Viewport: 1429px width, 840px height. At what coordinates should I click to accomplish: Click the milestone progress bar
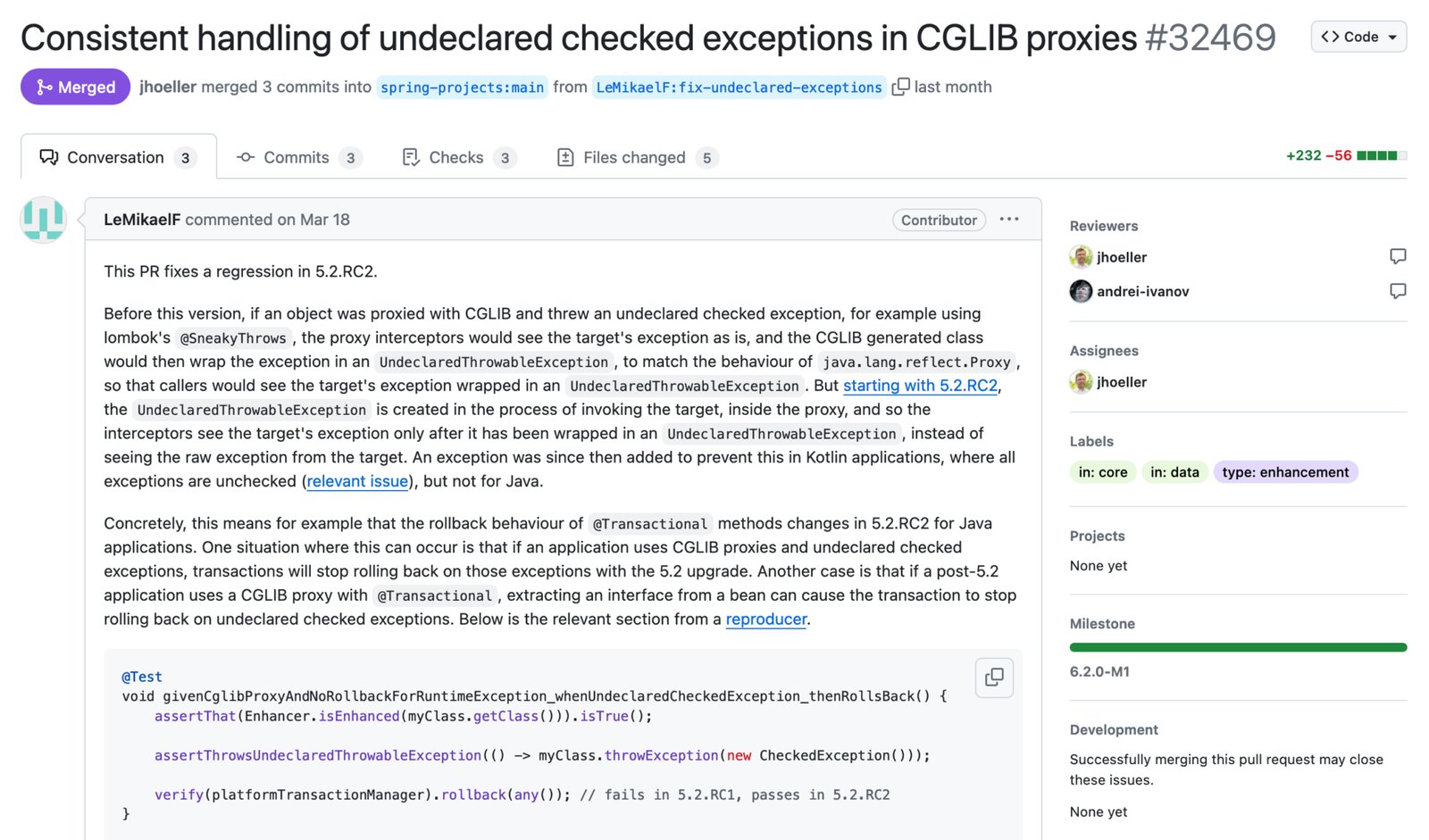tap(1238, 647)
